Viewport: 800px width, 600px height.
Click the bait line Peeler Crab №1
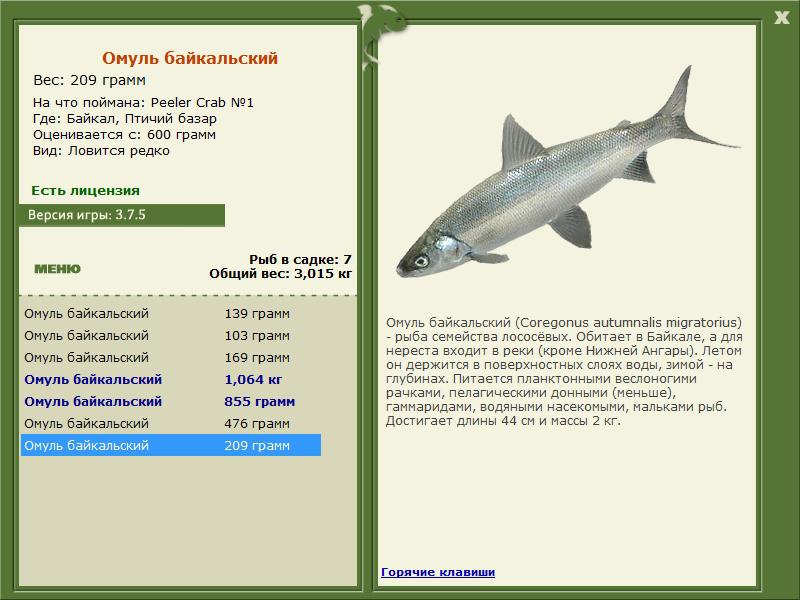[143, 103]
